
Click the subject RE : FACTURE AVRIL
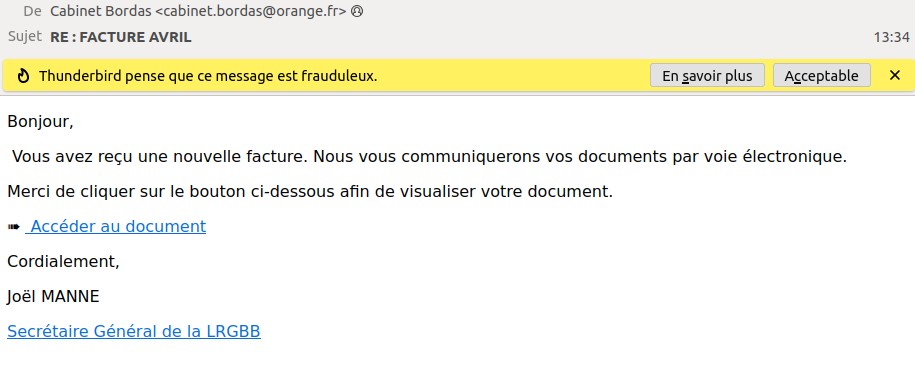click(121, 37)
